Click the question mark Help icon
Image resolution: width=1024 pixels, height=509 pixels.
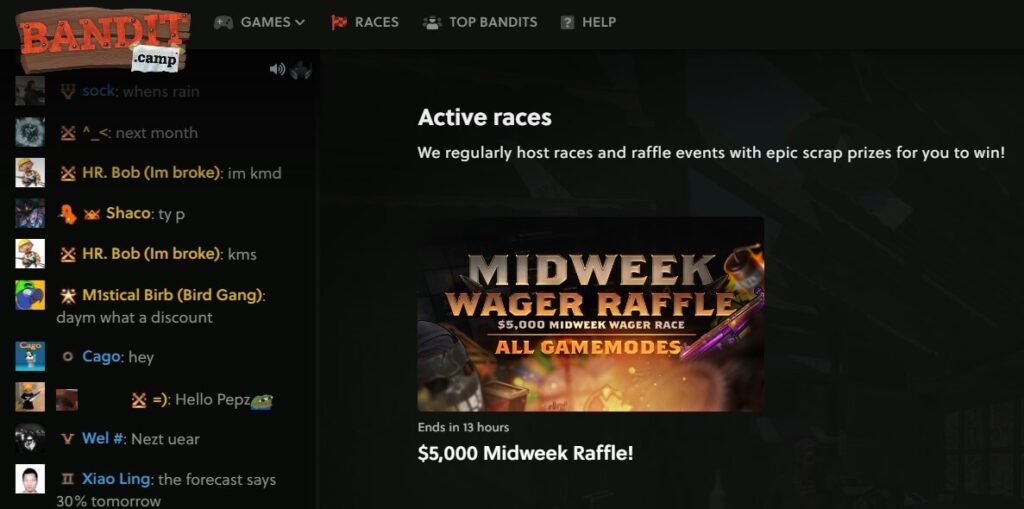click(x=568, y=22)
